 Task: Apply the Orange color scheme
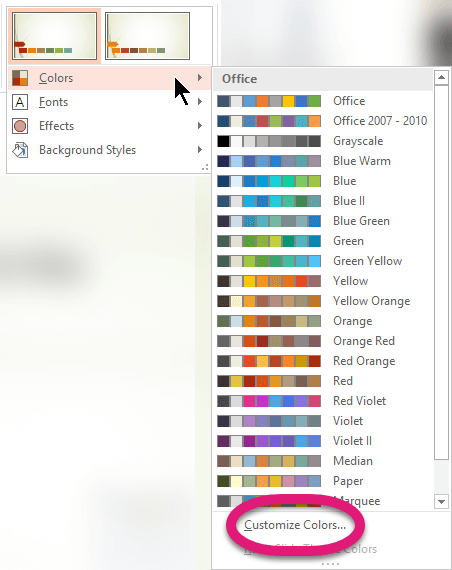(323, 321)
